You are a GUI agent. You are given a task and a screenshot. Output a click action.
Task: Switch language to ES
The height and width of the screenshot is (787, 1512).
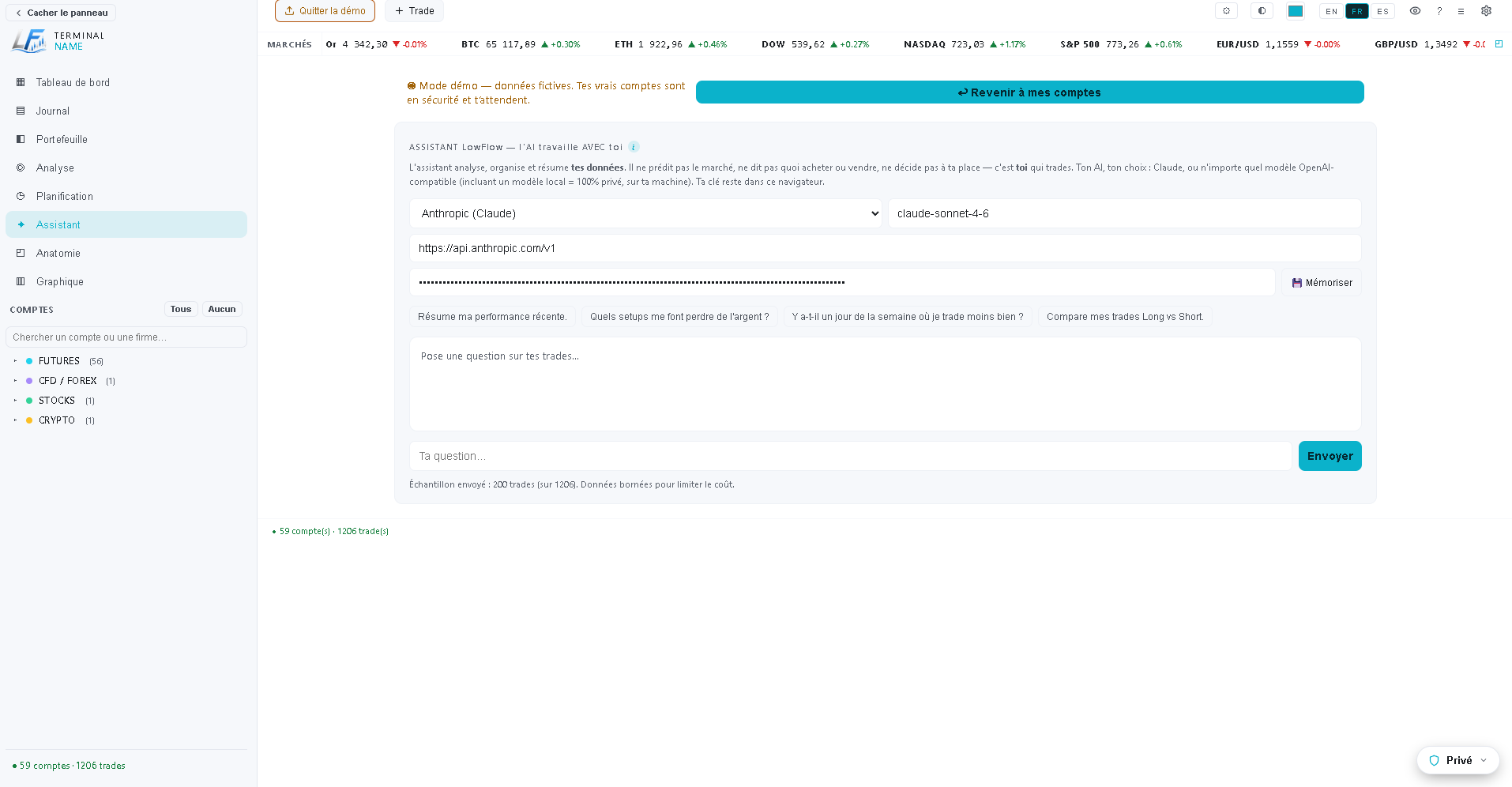pos(1382,11)
